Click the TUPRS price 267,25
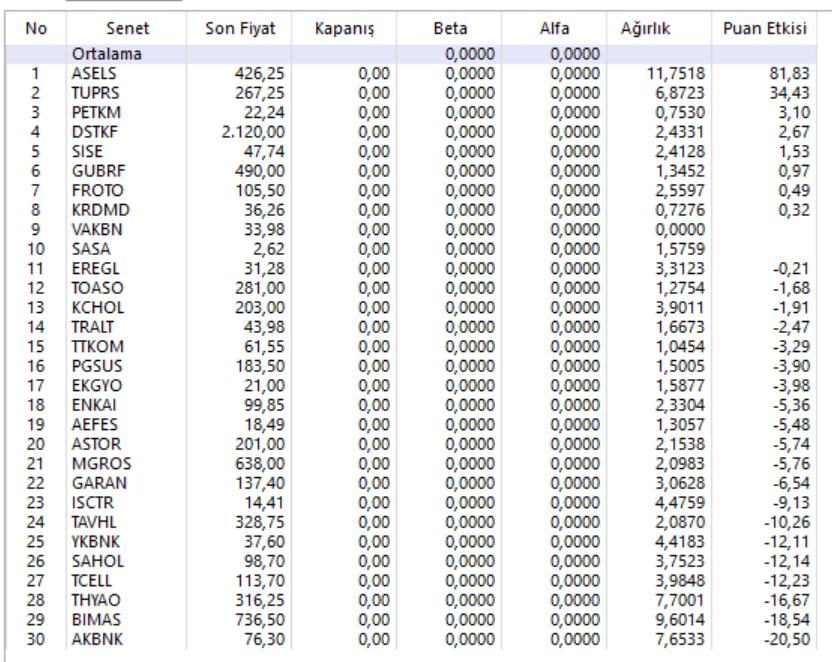832x662 pixels. (x=259, y=93)
